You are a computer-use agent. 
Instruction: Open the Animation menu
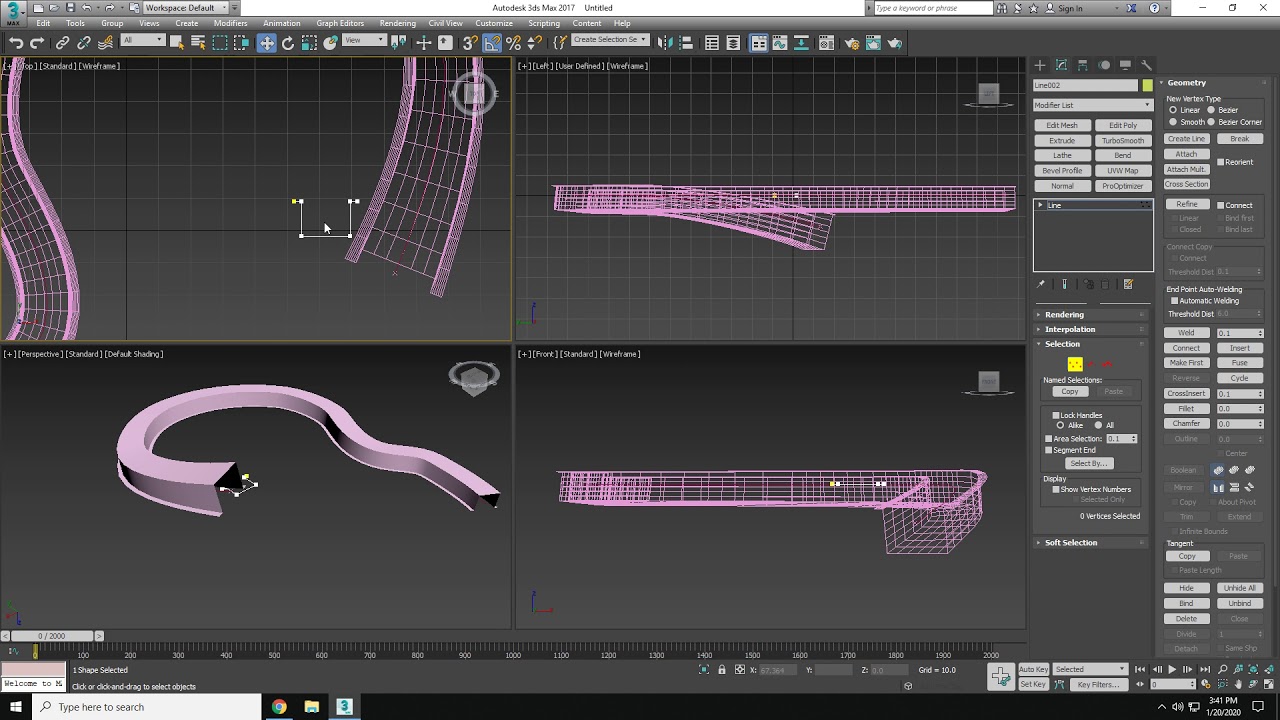coord(281,23)
